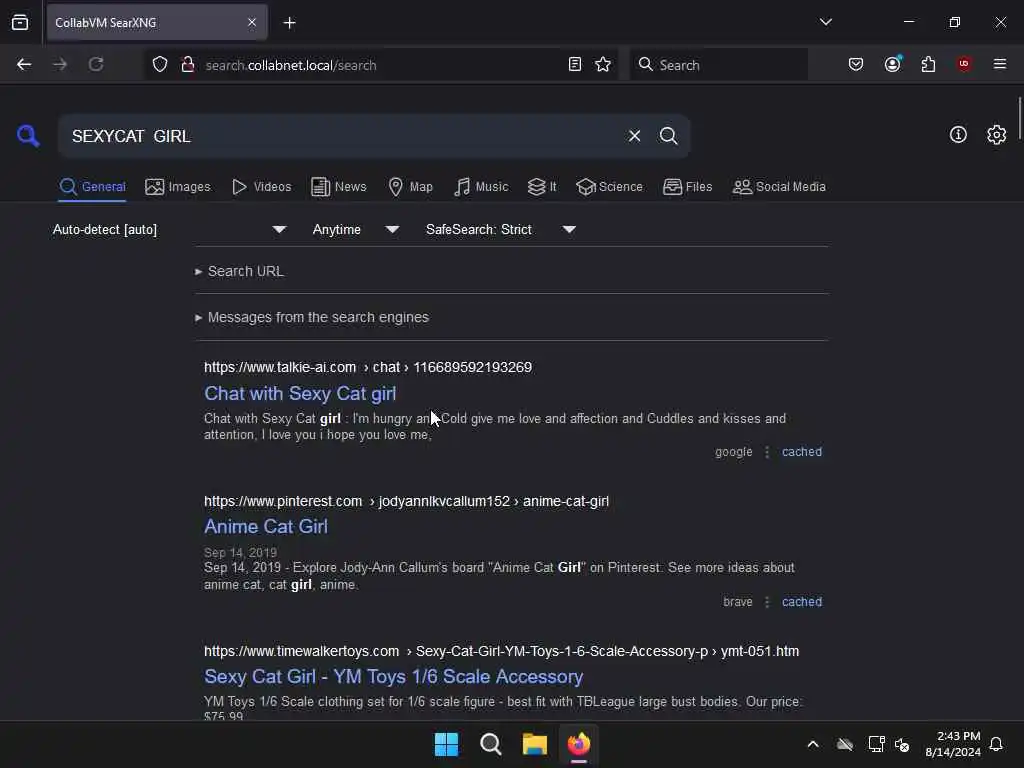Go back with browser back arrow
The image size is (1024, 768).
tap(24, 64)
